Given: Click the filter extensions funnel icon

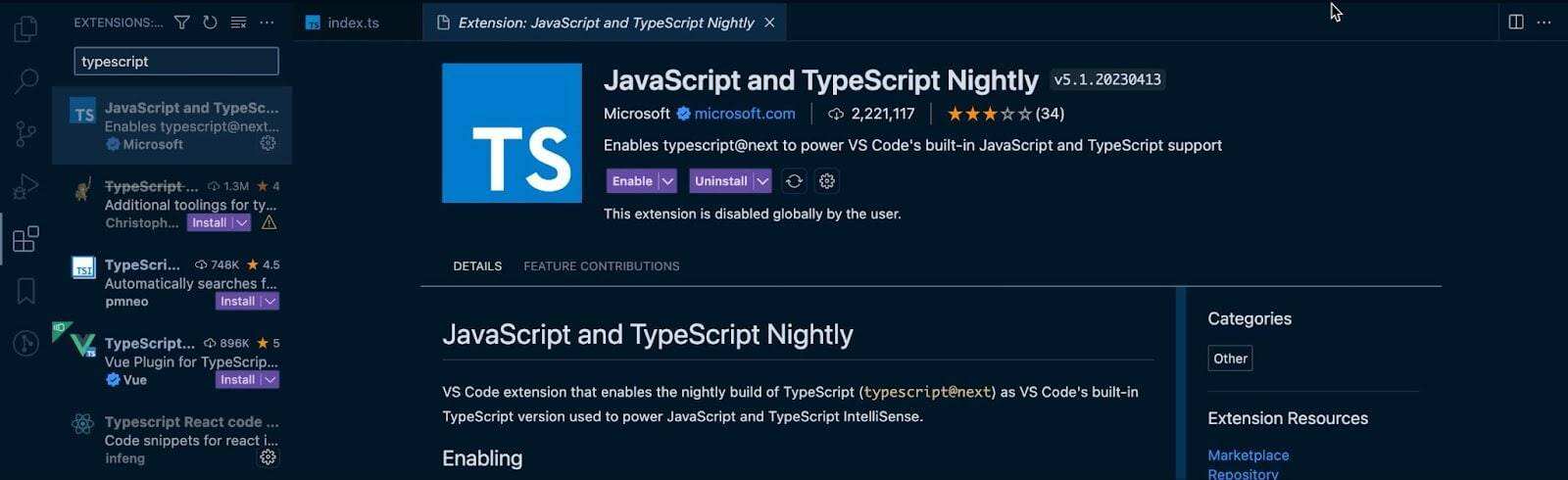Looking at the screenshot, I should pyautogui.click(x=182, y=23).
